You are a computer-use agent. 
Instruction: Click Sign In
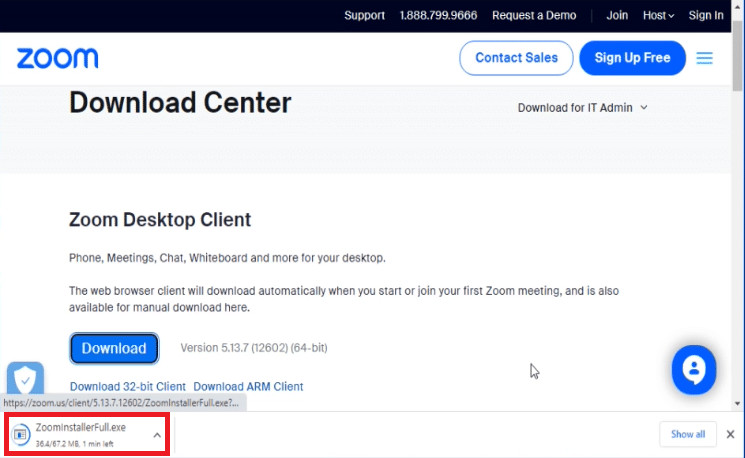706,16
